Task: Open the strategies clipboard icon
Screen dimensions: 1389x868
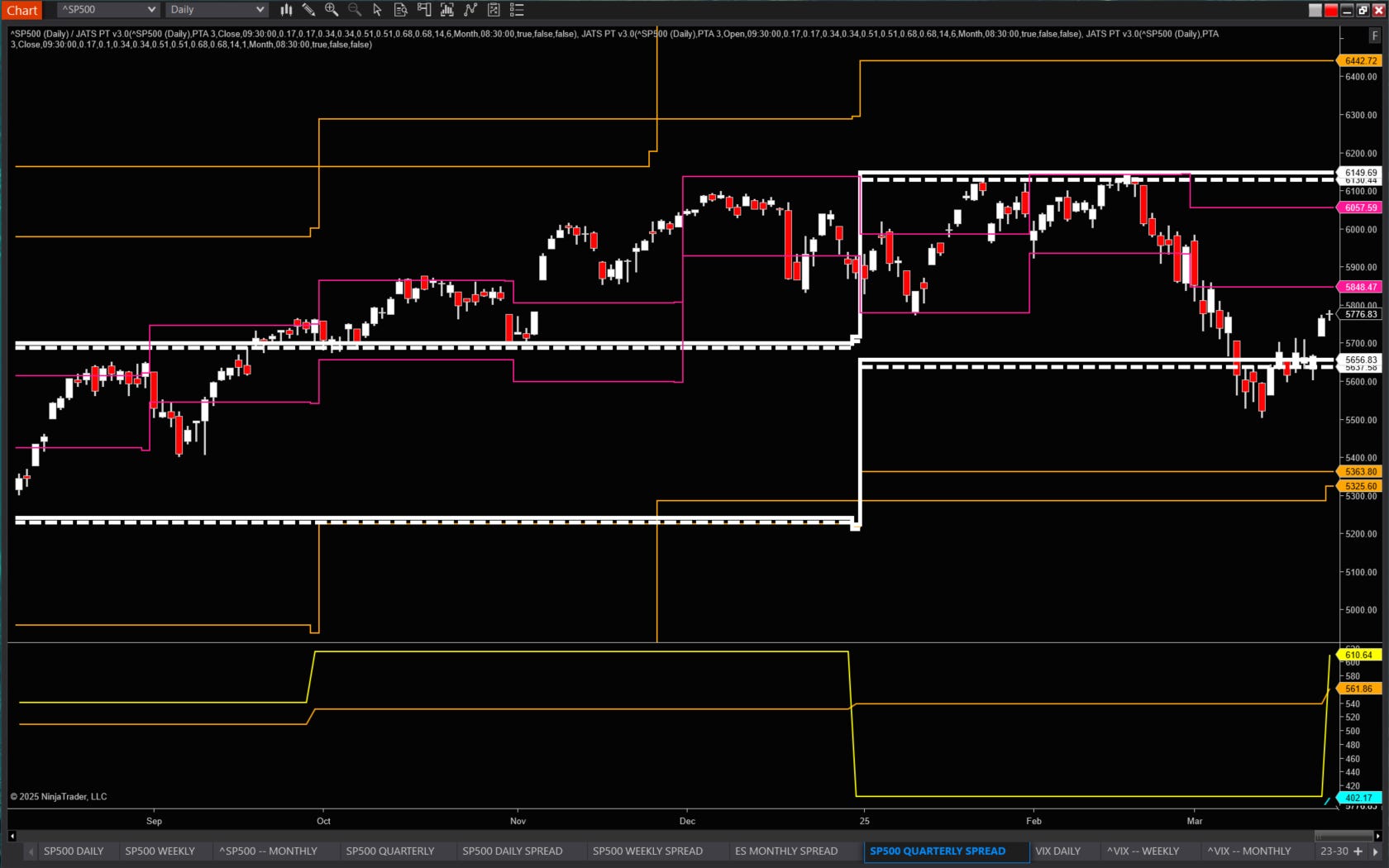Action: click(x=494, y=9)
